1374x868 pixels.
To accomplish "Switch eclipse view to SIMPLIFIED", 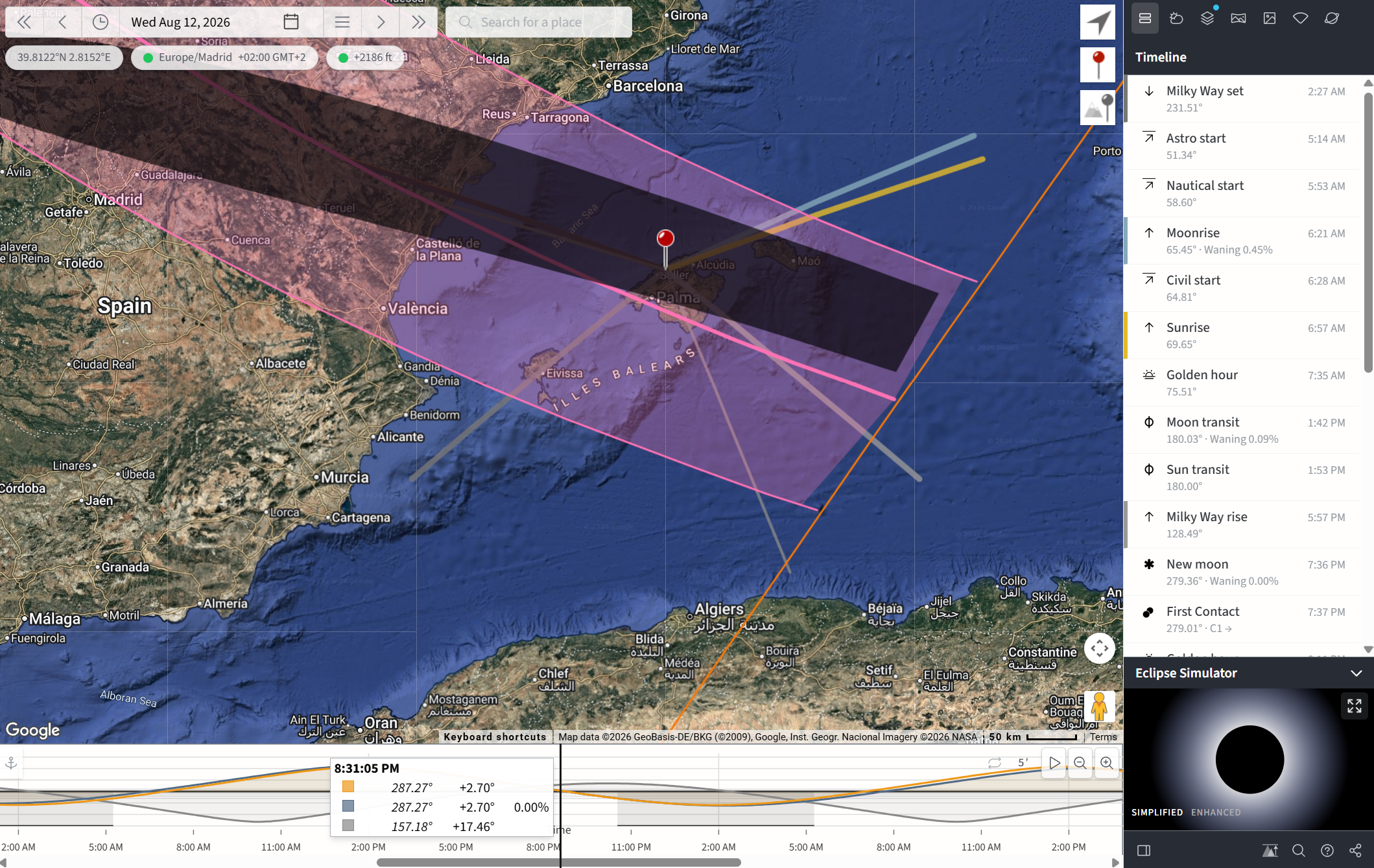I will [1157, 812].
